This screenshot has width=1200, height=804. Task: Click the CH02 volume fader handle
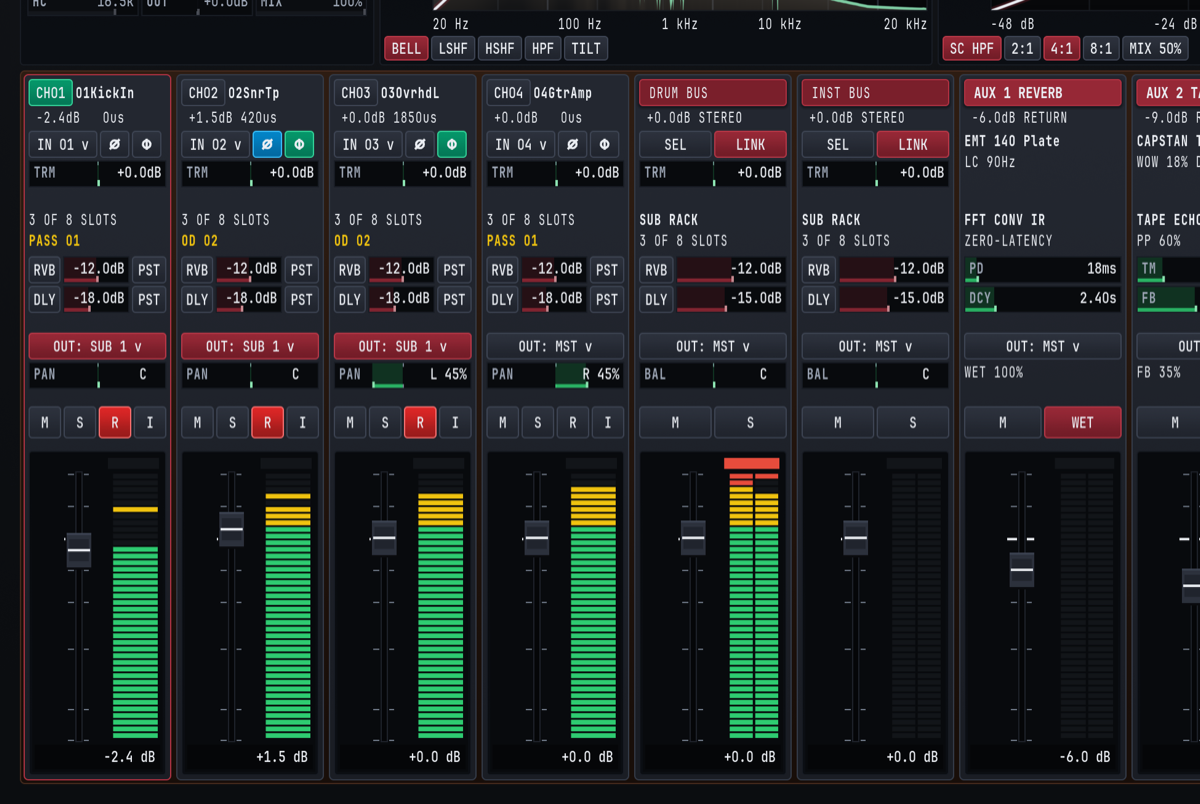pos(231,528)
